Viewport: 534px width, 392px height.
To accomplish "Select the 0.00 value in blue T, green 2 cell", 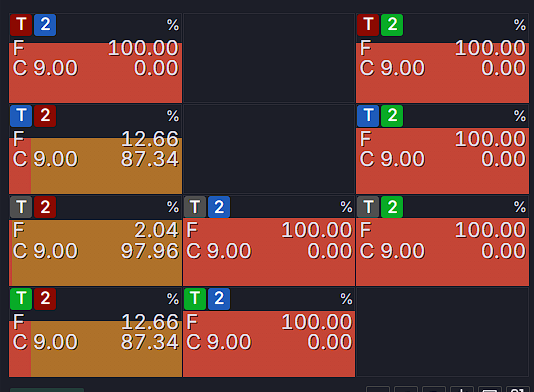I will point(503,159).
